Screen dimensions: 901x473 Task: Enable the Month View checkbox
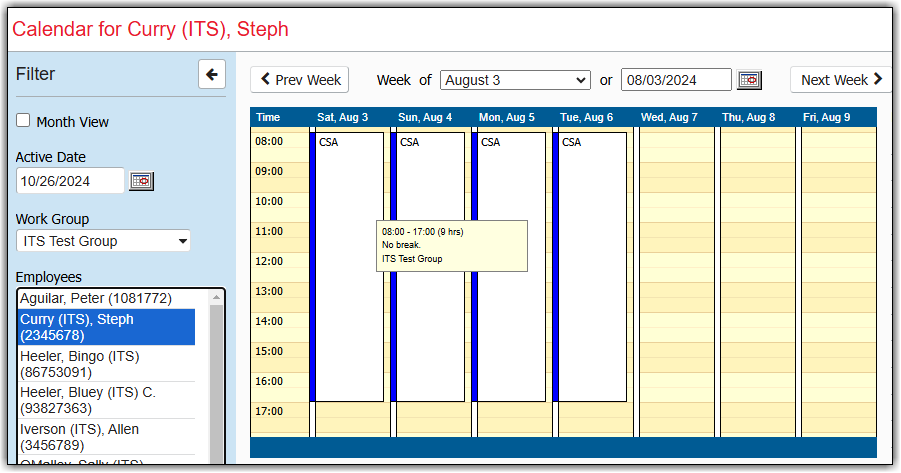click(x=23, y=121)
